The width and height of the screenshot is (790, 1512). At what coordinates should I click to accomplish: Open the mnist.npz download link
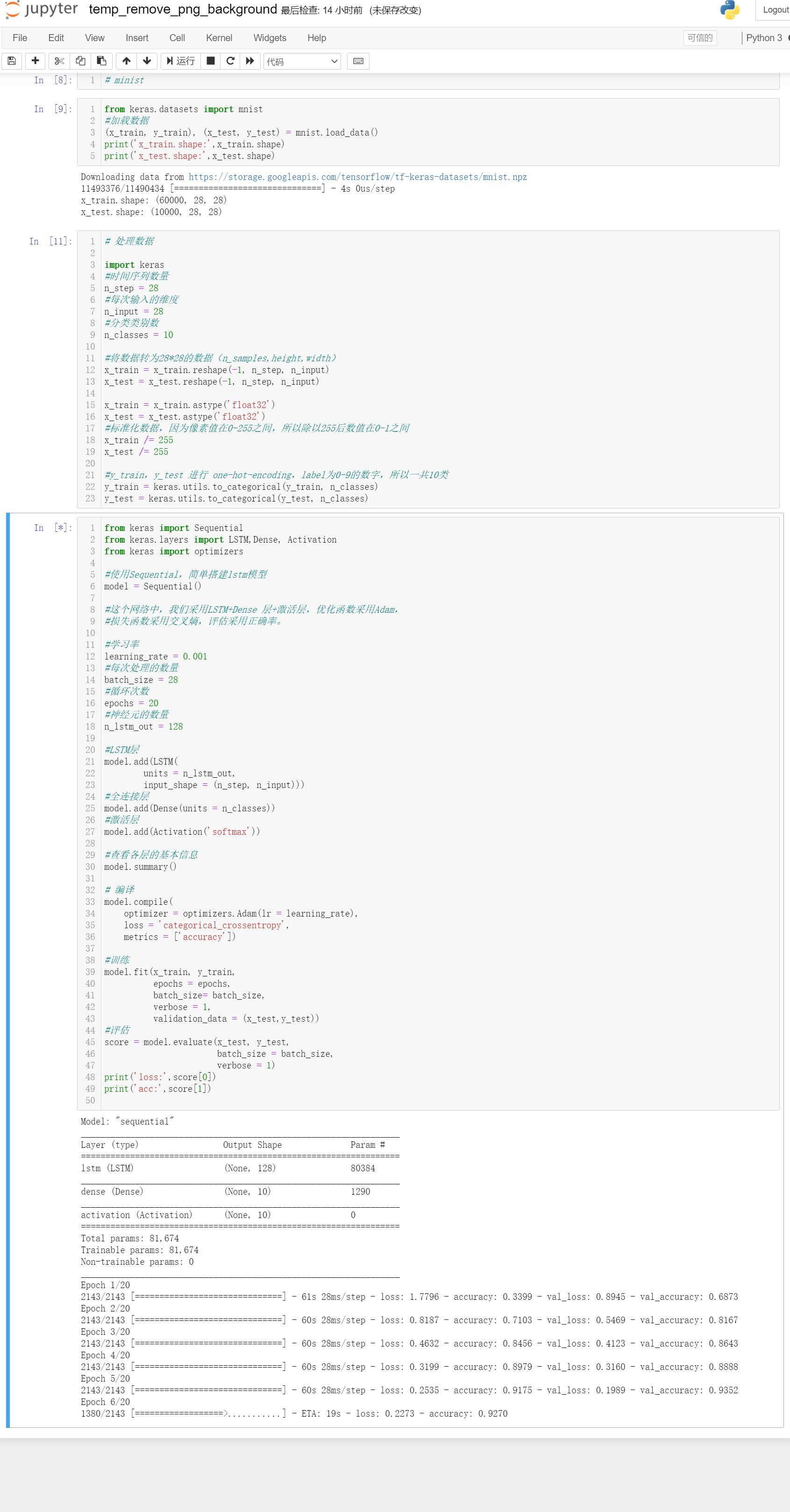[x=357, y=177]
